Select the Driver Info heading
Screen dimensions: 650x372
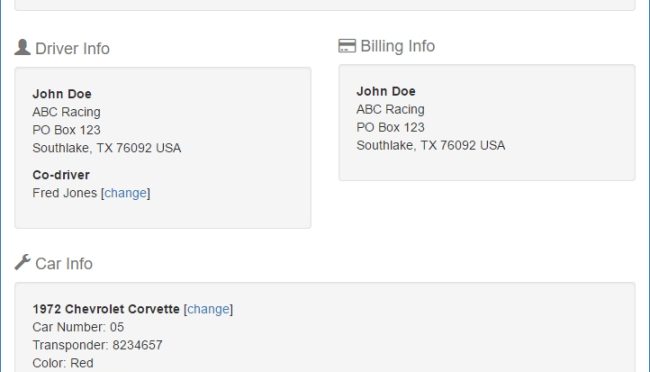coord(73,49)
